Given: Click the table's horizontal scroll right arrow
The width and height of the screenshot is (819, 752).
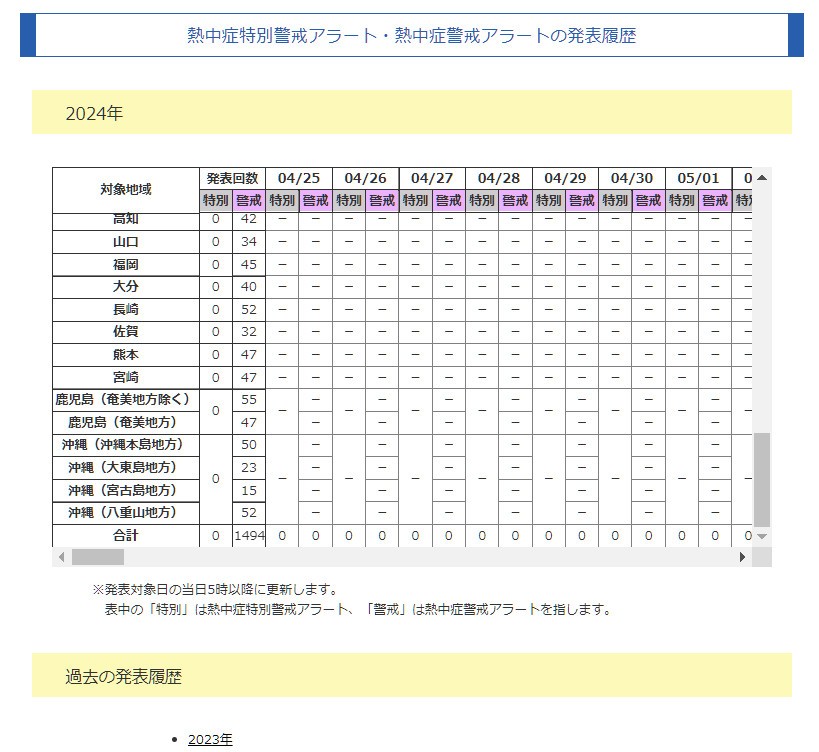Looking at the screenshot, I should (742, 557).
